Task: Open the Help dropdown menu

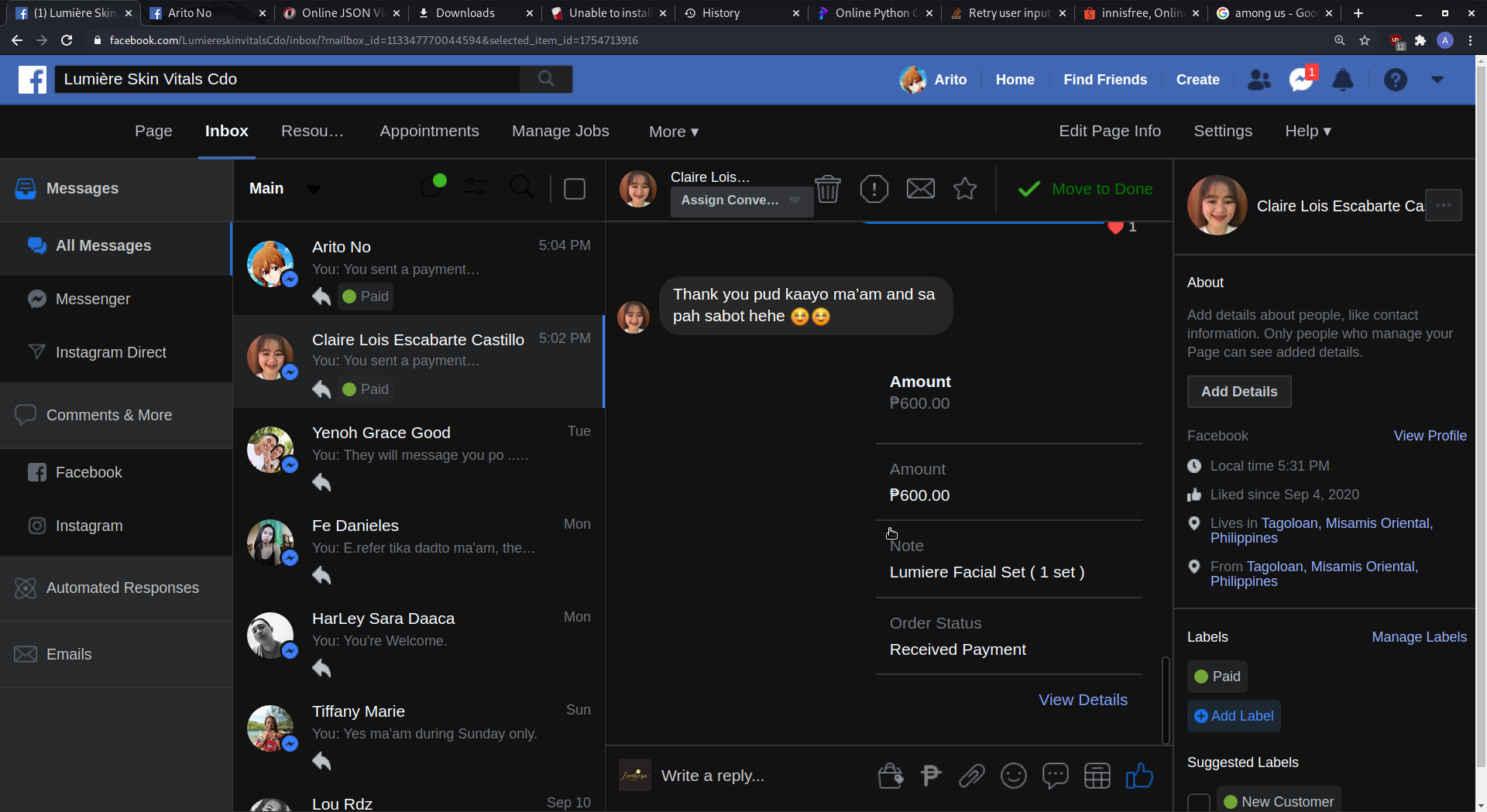Action: point(1308,131)
